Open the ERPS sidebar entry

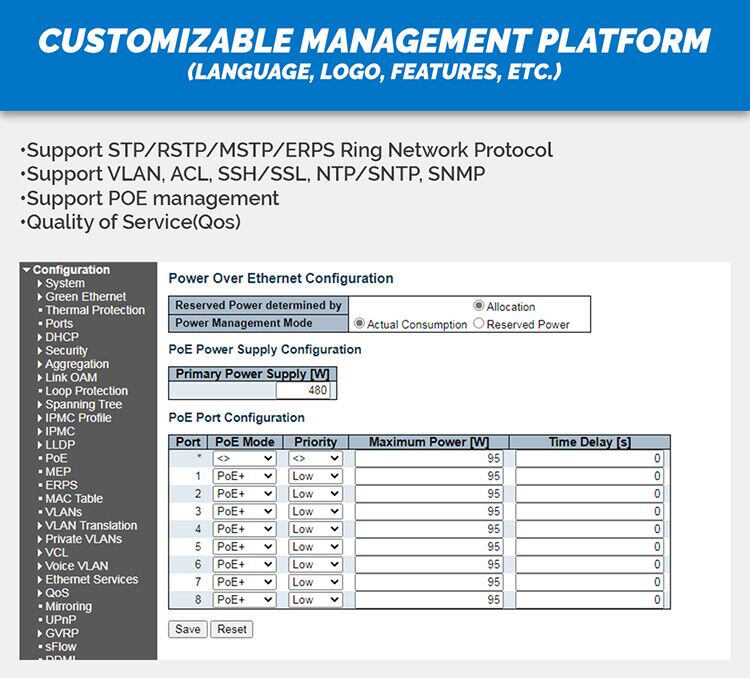click(60, 485)
